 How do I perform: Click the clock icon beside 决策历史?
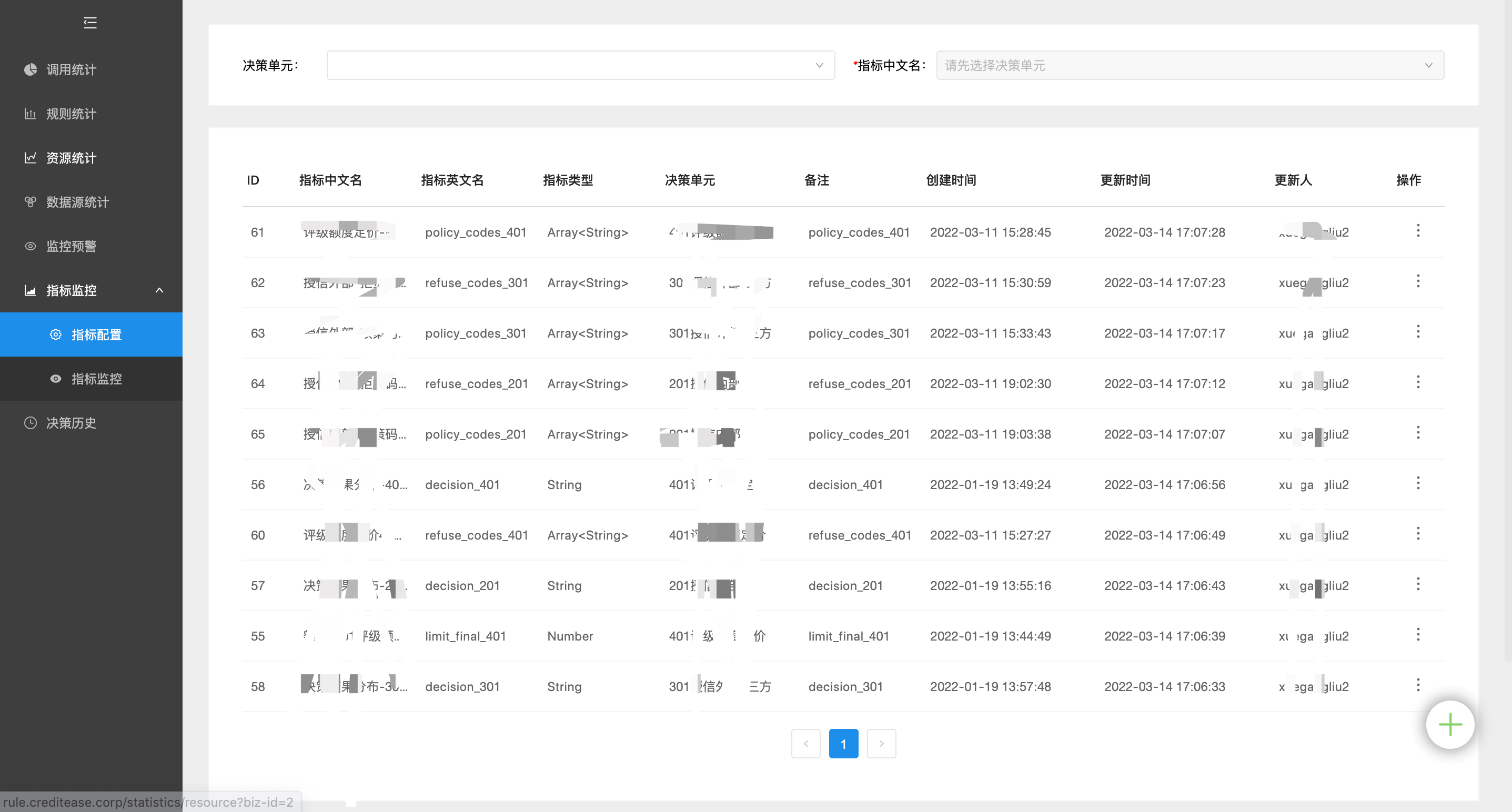click(31, 423)
